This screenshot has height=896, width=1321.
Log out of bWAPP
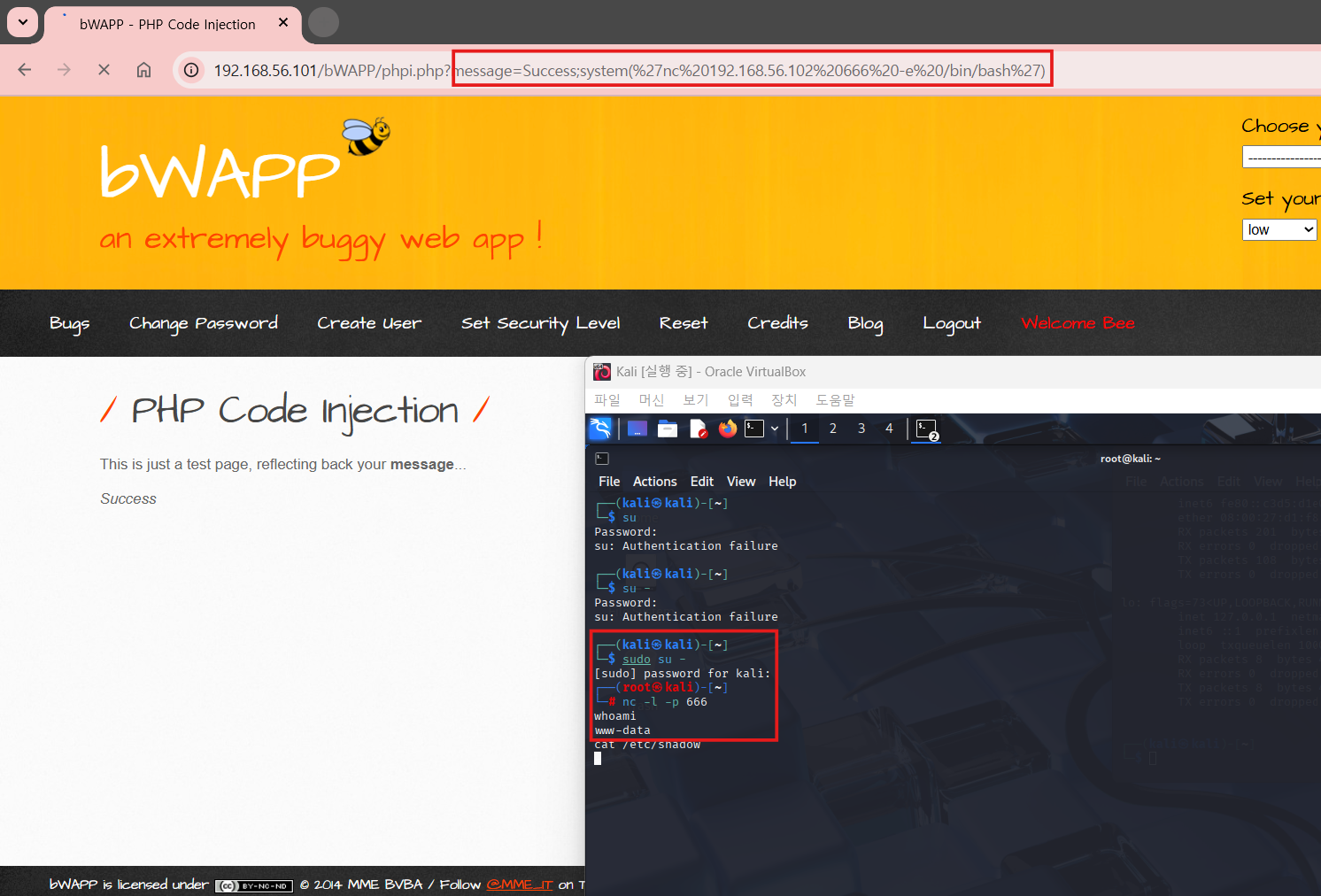[952, 323]
